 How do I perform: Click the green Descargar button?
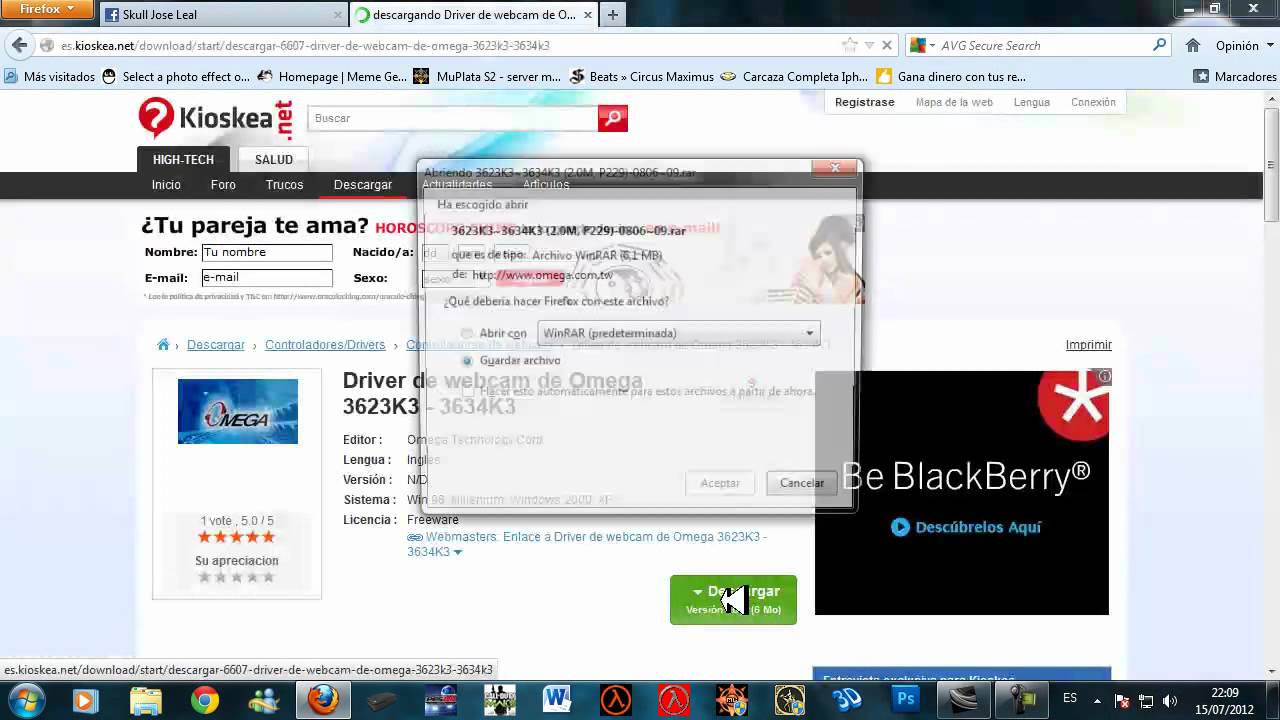click(733, 599)
